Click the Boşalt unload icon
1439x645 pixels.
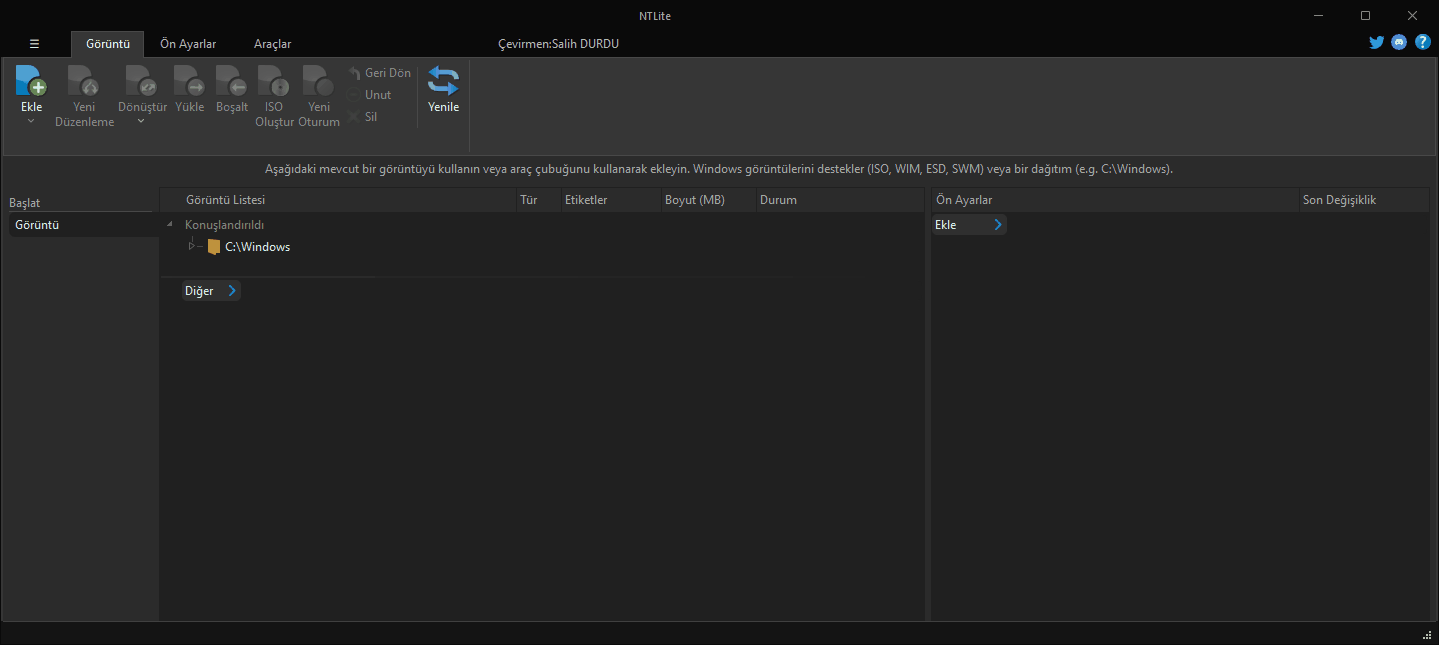231,81
